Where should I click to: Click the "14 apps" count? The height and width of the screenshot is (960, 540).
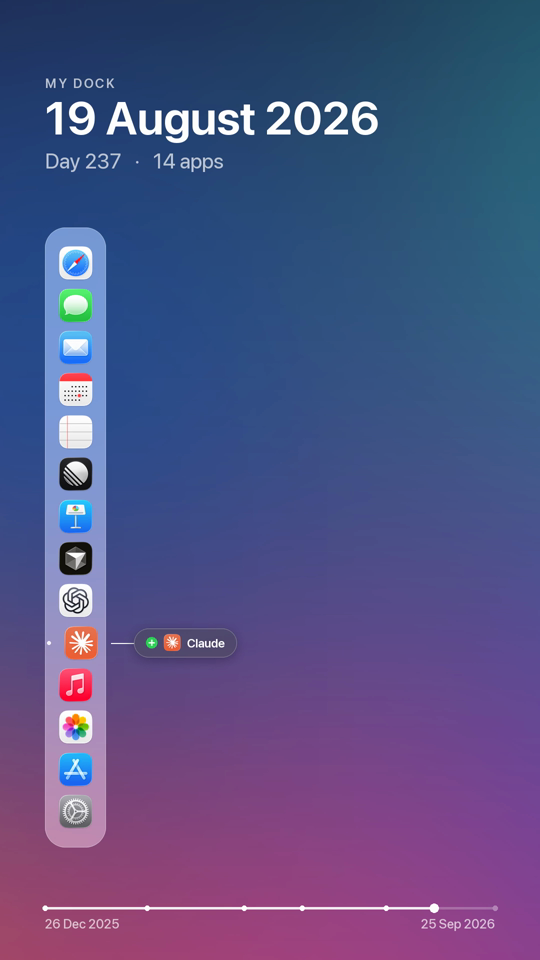click(188, 162)
